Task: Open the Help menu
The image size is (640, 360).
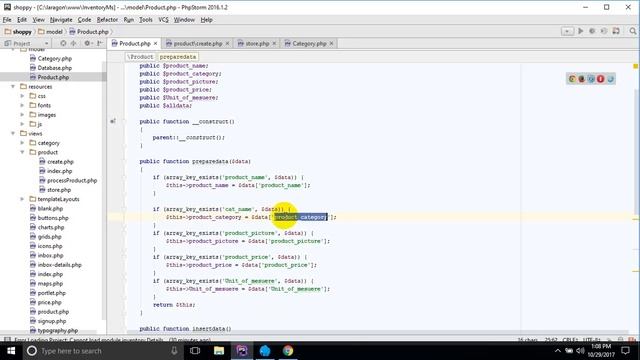Action: click(207, 20)
